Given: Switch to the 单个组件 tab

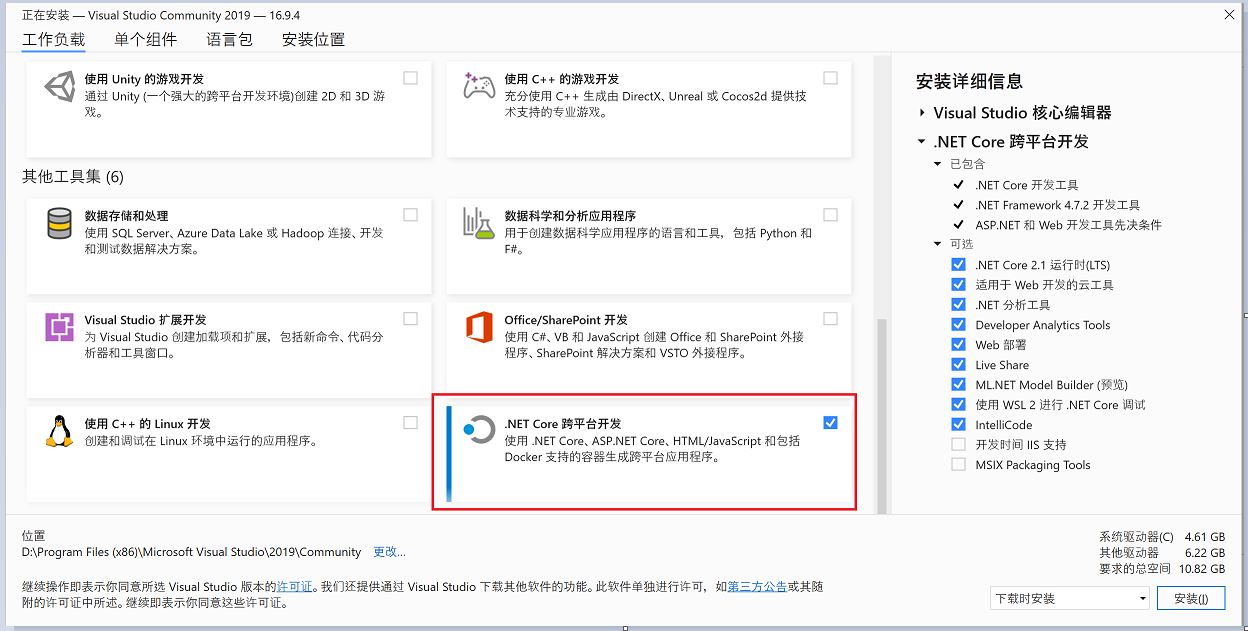Looking at the screenshot, I should (x=145, y=40).
